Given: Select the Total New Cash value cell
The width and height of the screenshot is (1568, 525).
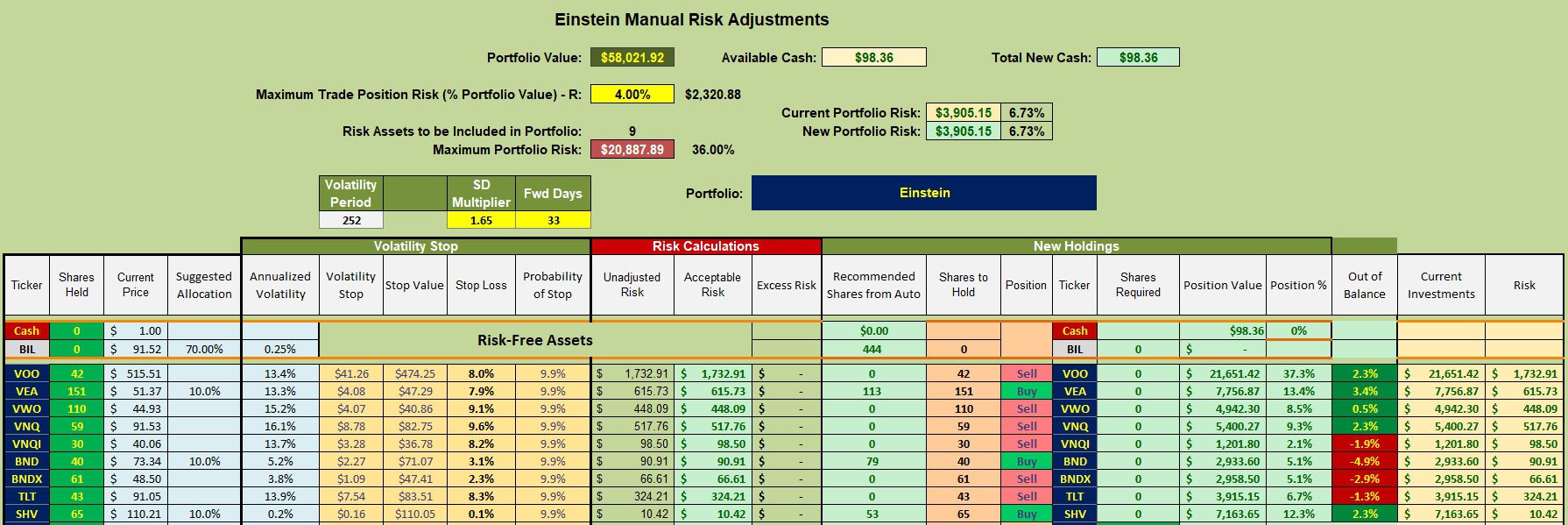Looking at the screenshot, I should [x=1138, y=58].
